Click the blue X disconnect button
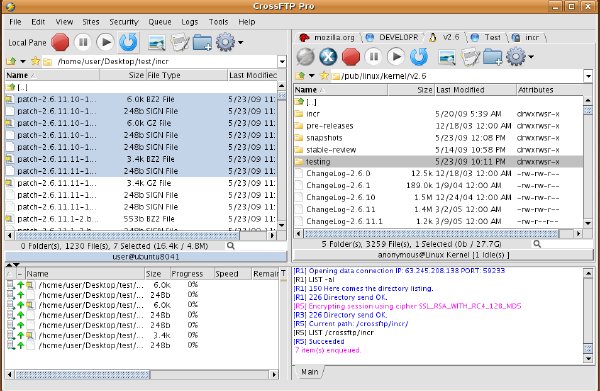600x391 pixels. tap(328, 57)
